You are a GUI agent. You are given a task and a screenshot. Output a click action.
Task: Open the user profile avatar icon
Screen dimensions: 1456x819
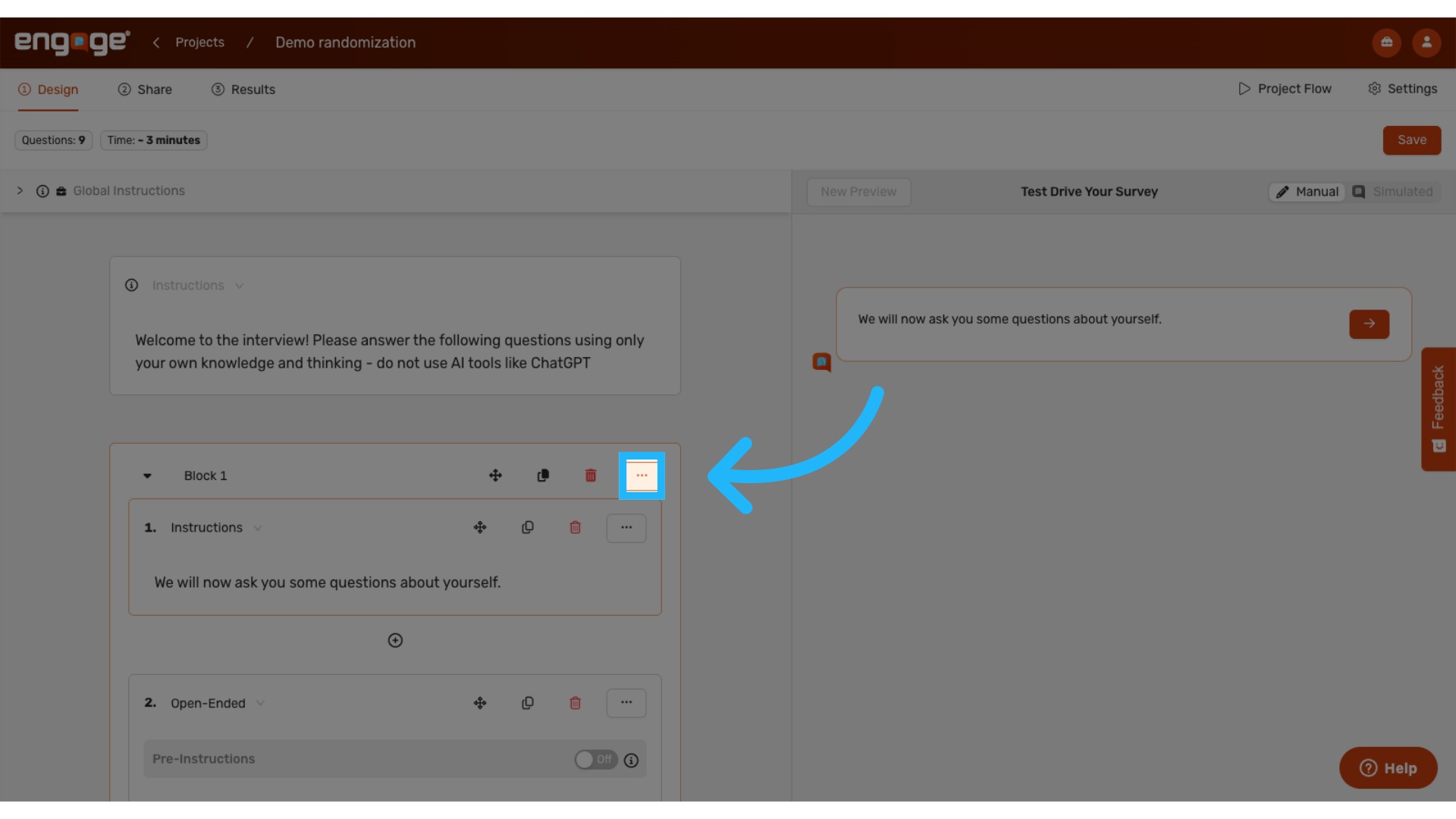point(1426,42)
